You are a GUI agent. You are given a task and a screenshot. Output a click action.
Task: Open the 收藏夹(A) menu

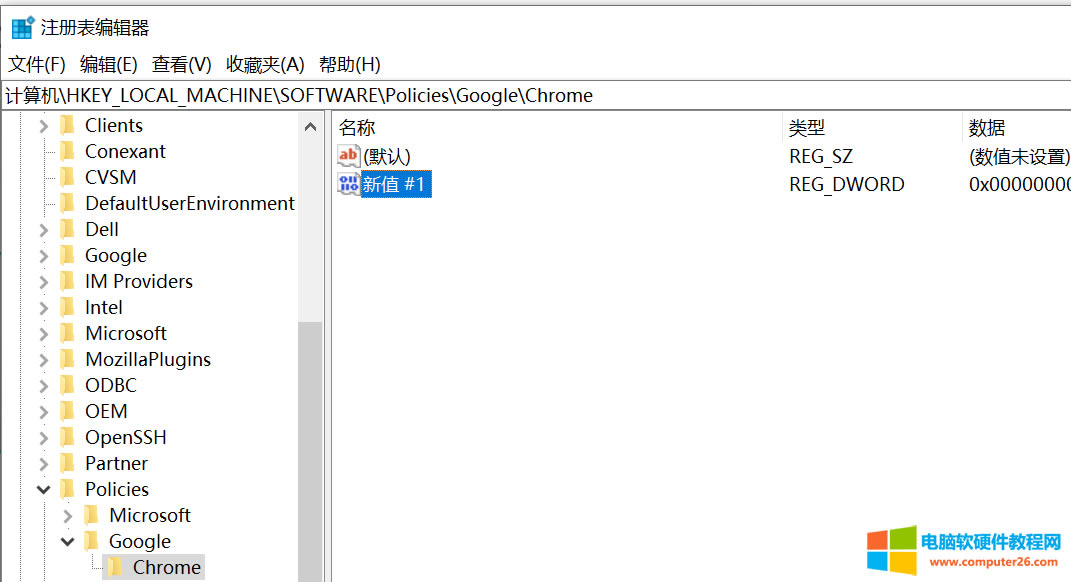265,65
